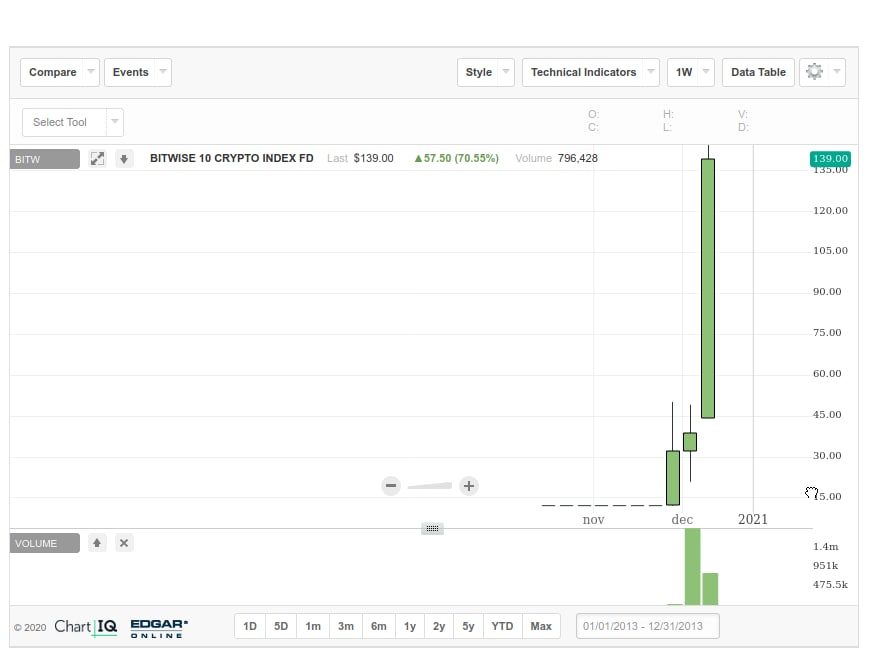Select the 6m range
The height and width of the screenshot is (670, 878).
[379, 626]
